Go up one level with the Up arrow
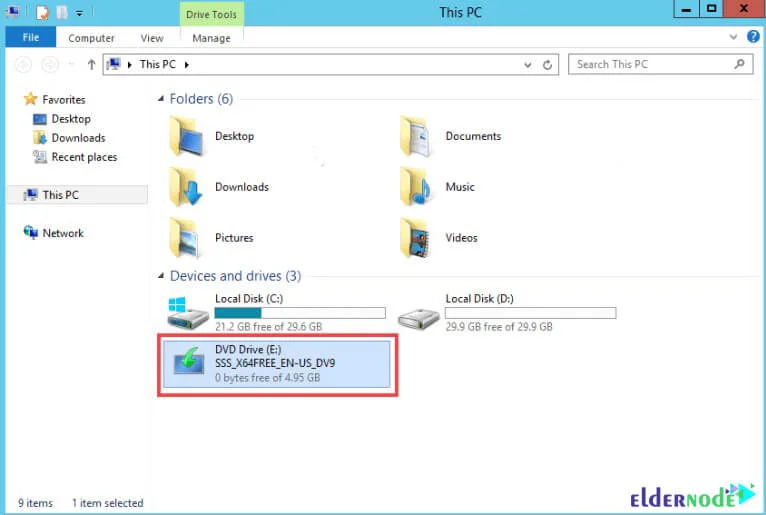Image resolution: width=766 pixels, height=515 pixels. pos(92,64)
